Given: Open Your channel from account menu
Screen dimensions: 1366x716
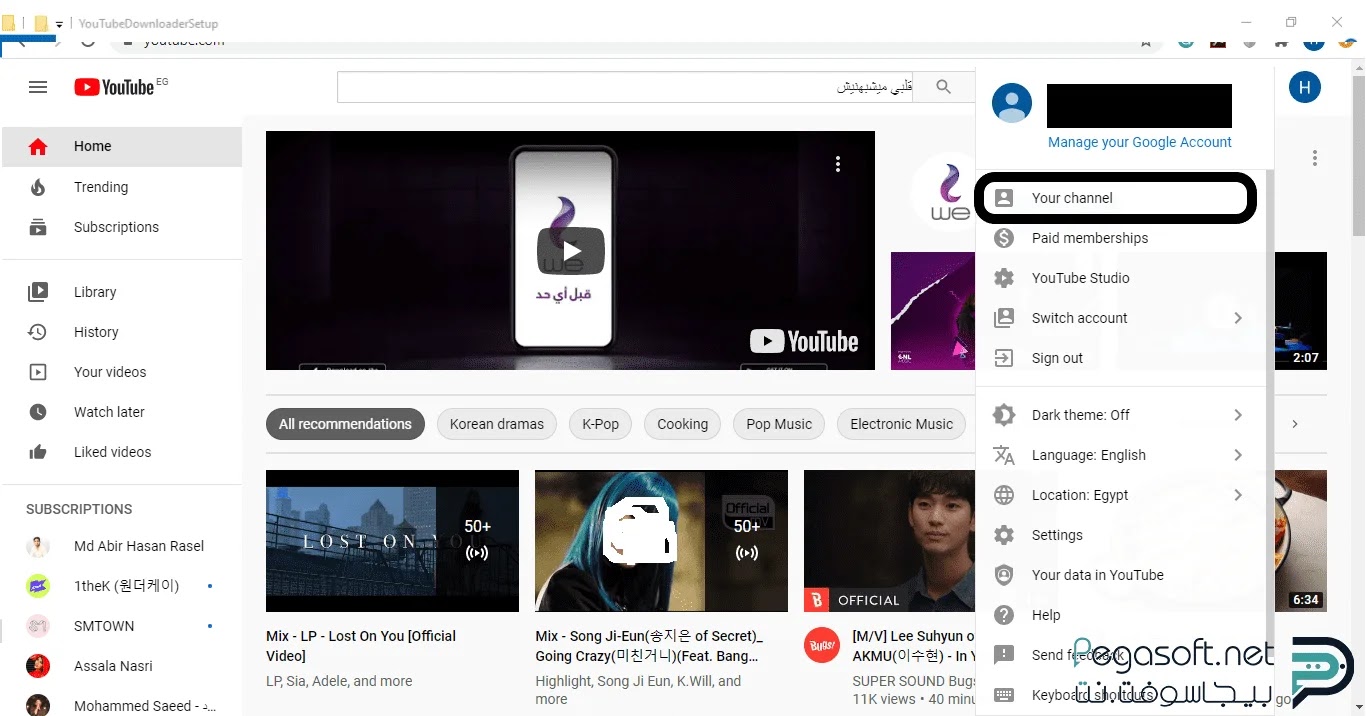Looking at the screenshot, I should 1117,198.
